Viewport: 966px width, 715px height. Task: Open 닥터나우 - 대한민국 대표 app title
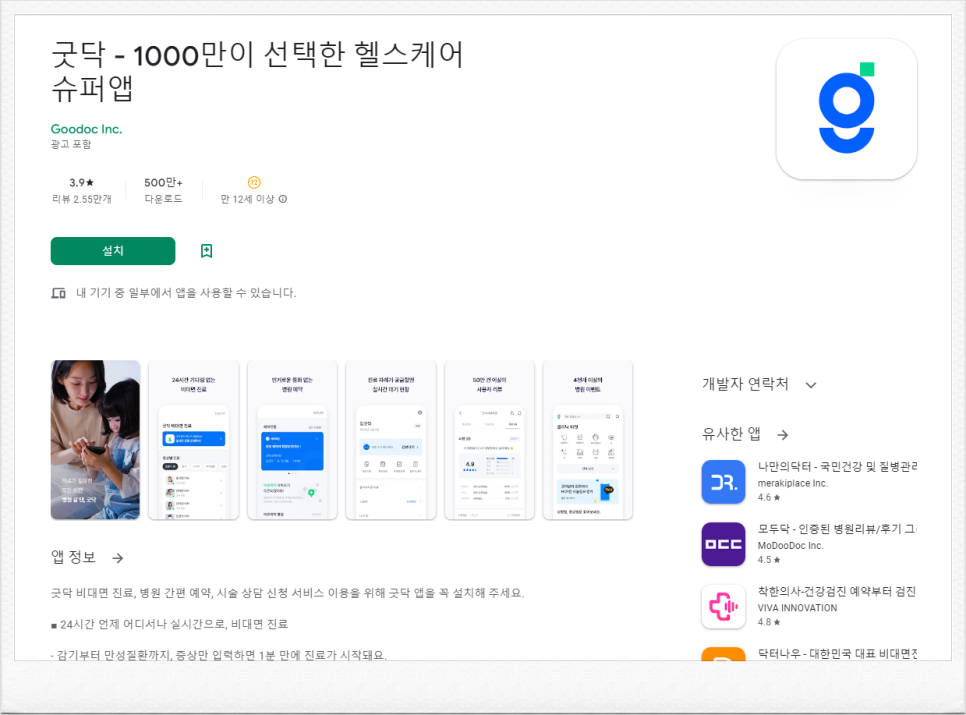click(837, 653)
